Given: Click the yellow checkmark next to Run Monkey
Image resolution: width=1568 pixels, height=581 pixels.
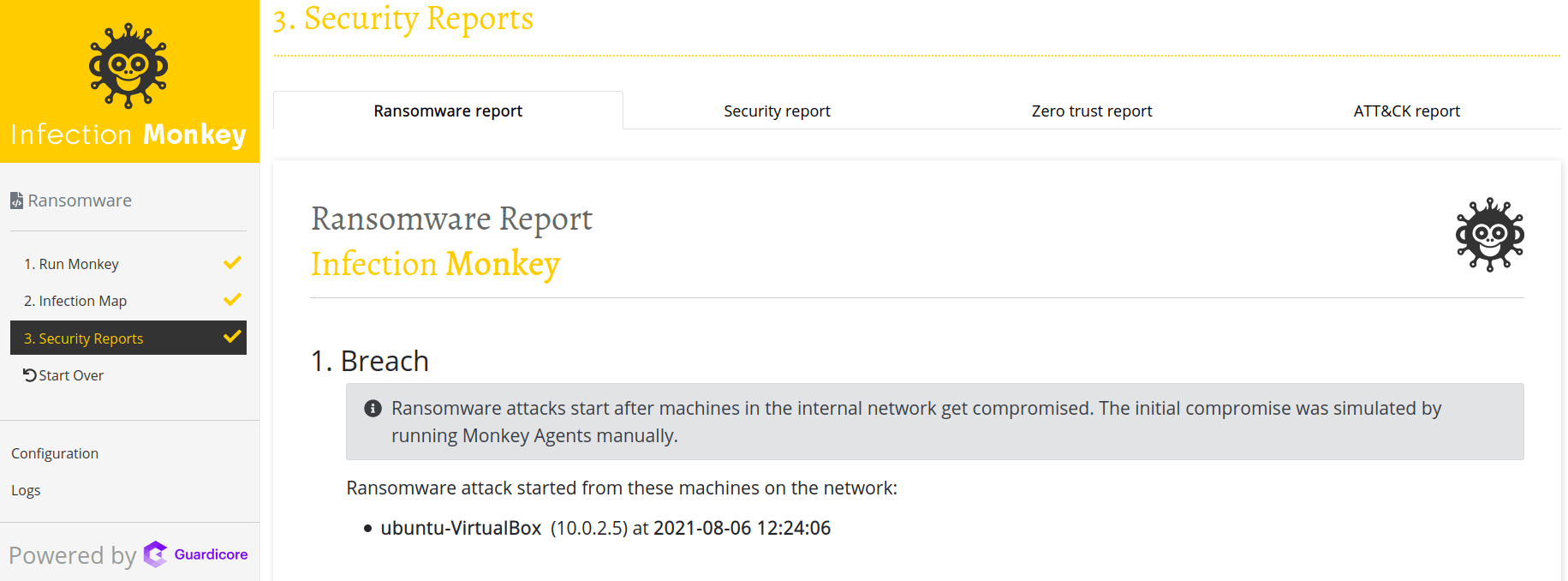Looking at the screenshot, I should point(231,262).
